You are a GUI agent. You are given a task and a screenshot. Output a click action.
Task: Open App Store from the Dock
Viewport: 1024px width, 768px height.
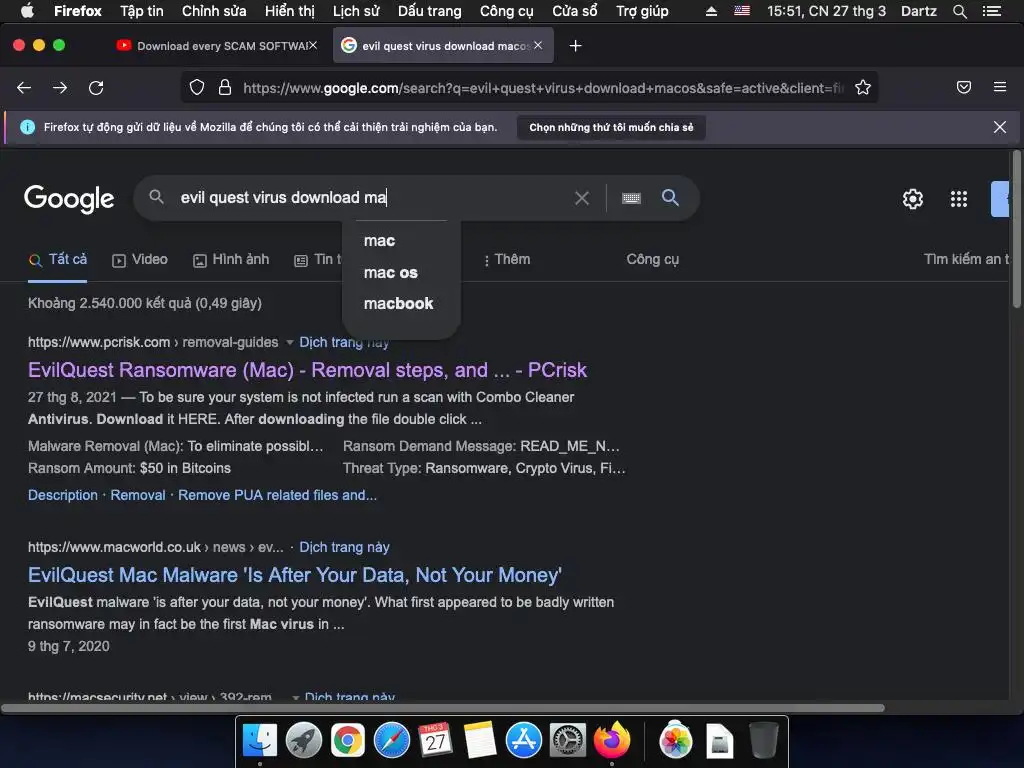[x=524, y=741]
